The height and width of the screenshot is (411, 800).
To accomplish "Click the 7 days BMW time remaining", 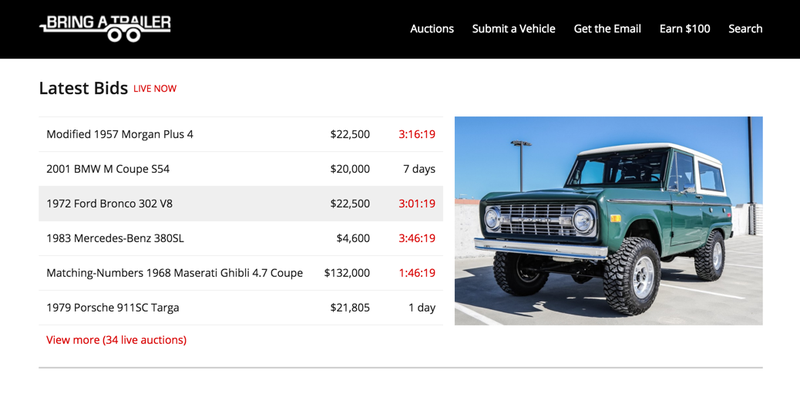I will pyautogui.click(x=419, y=169).
